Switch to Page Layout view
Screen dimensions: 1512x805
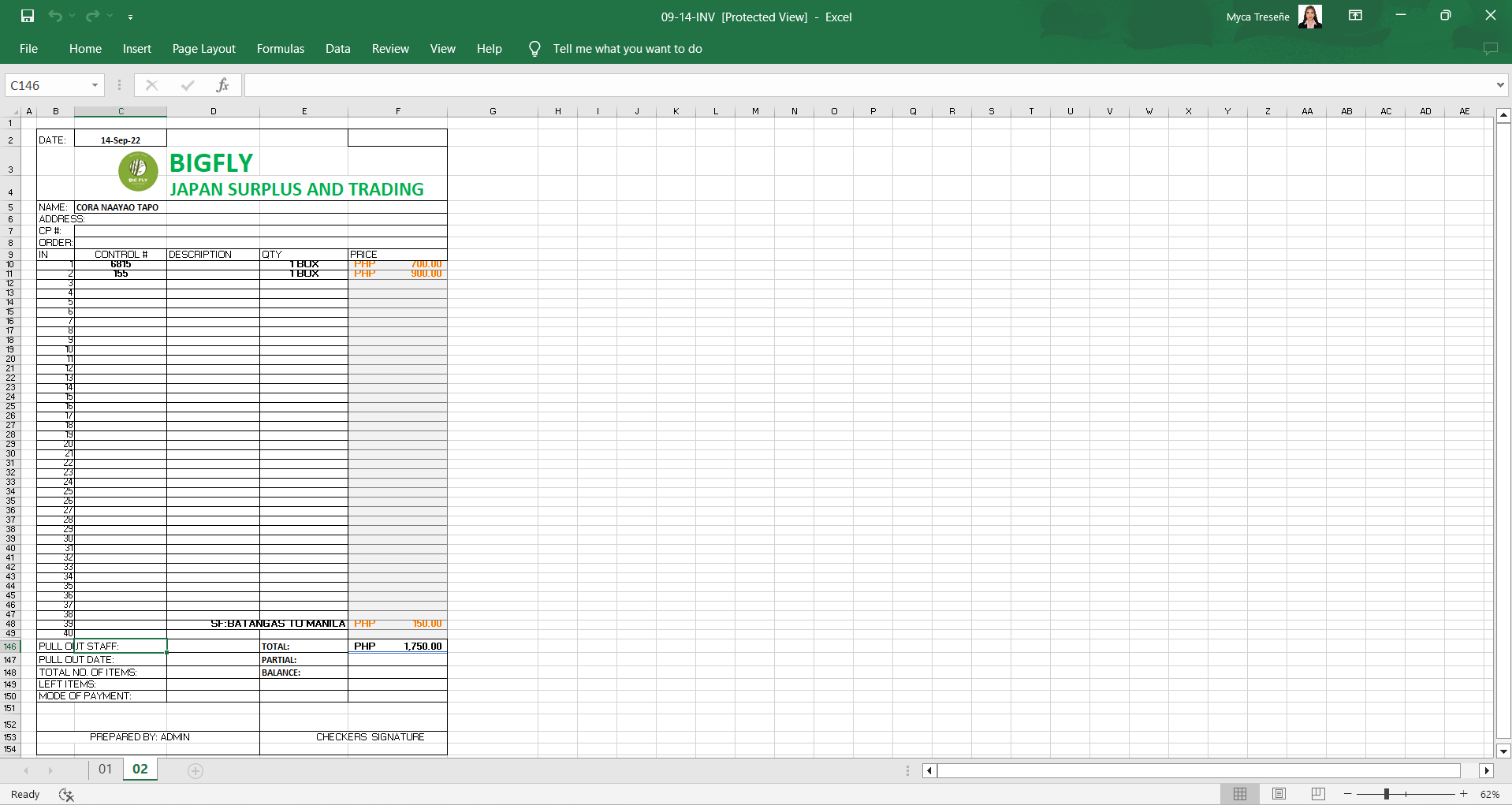pyautogui.click(x=1279, y=794)
